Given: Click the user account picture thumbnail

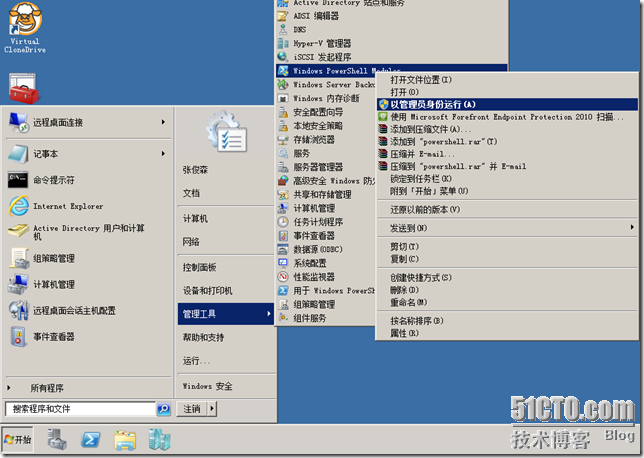Looking at the screenshot, I should coord(227,131).
